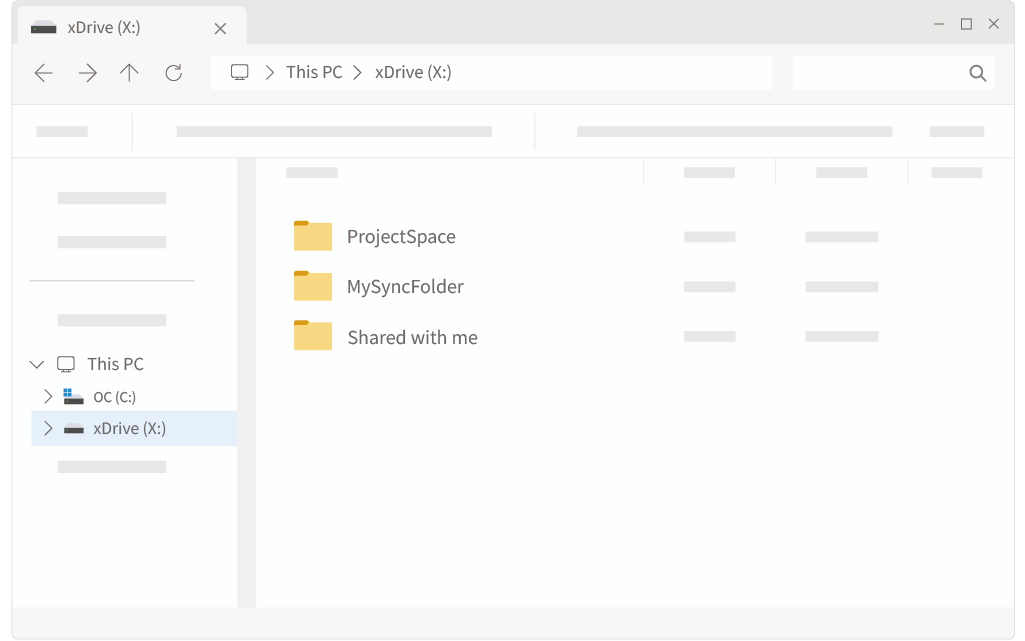Go forward with the right arrow
Viewport: 1025px width, 641px height.
[88, 73]
